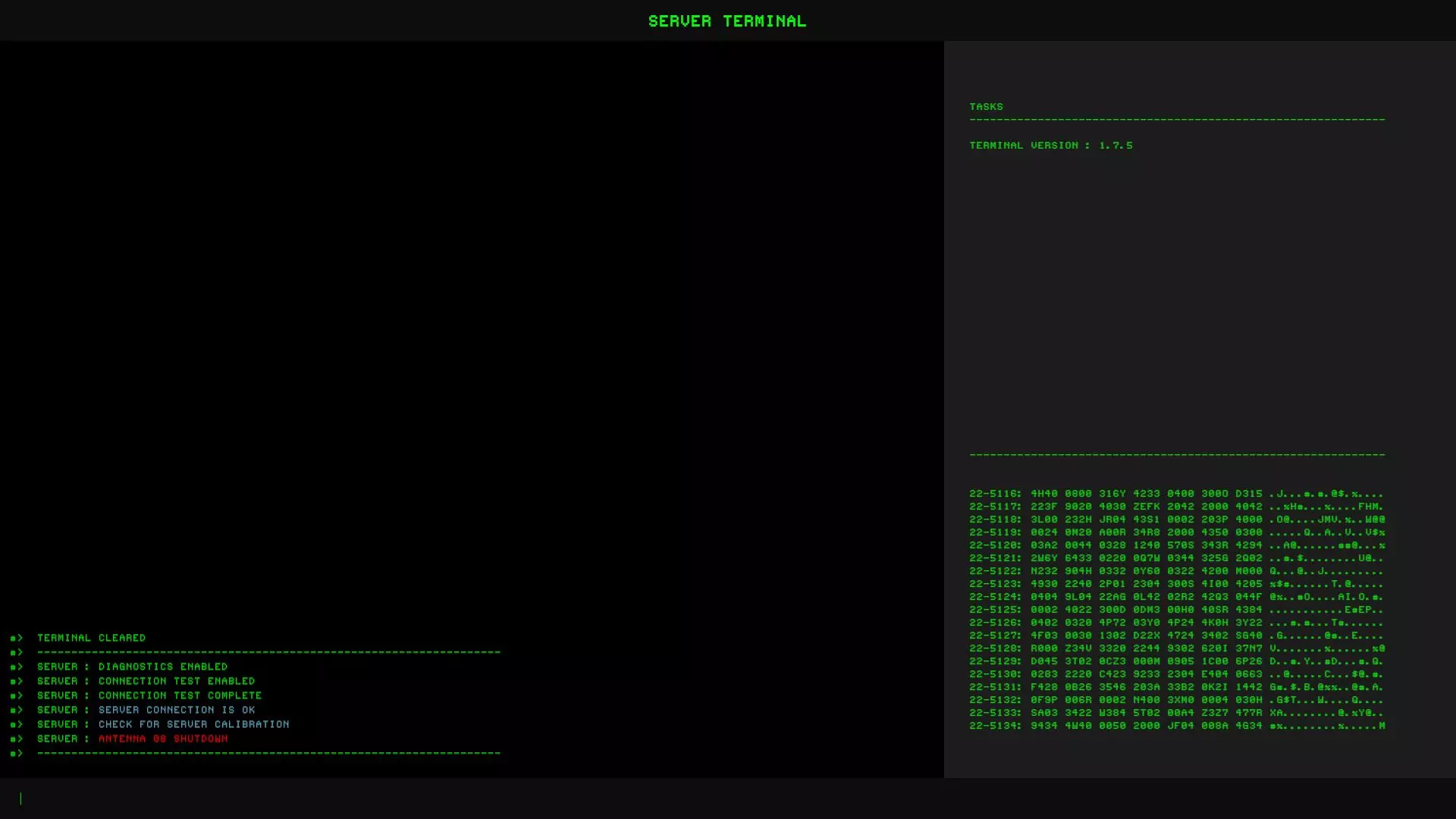This screenshot has width=1456, height=819.
Task: Click memory address label 22-5134
Action: coord(995,726)
